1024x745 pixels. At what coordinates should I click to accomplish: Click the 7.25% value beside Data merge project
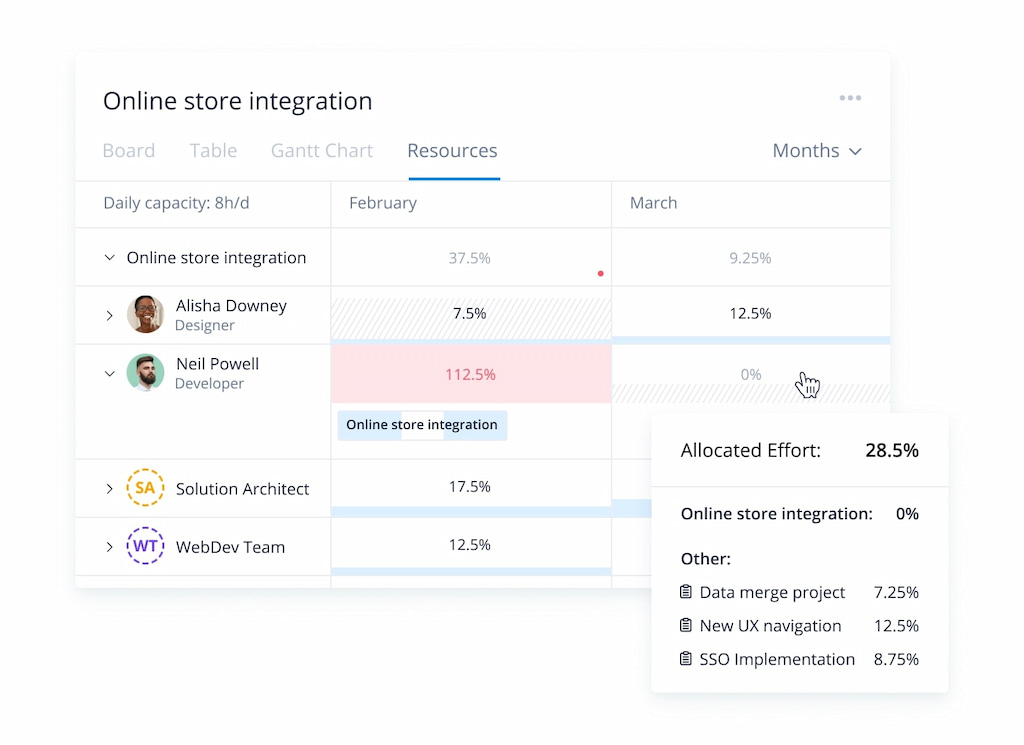tap(896, 592)
